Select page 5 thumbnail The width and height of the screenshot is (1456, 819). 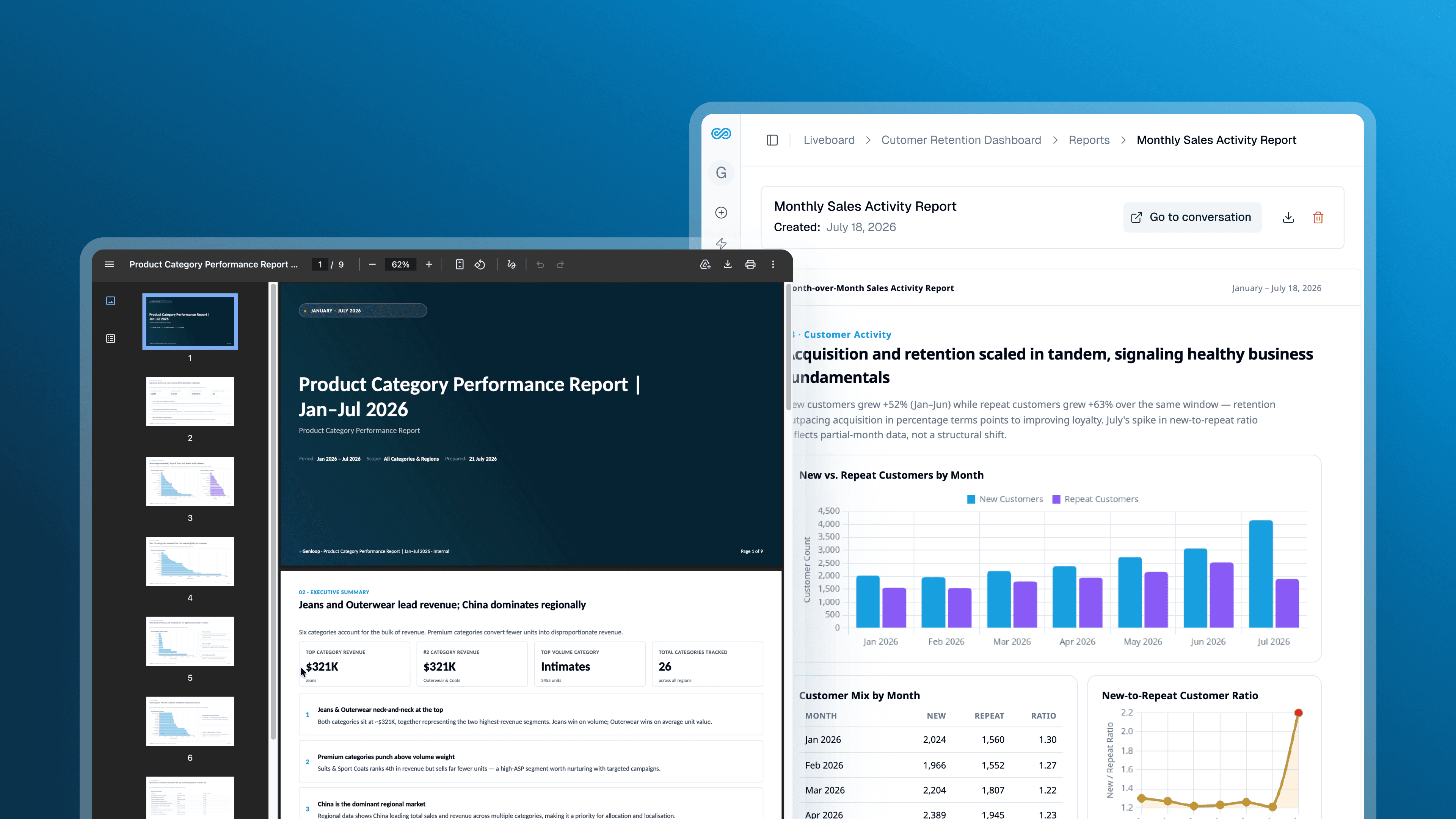click(190, 641)
